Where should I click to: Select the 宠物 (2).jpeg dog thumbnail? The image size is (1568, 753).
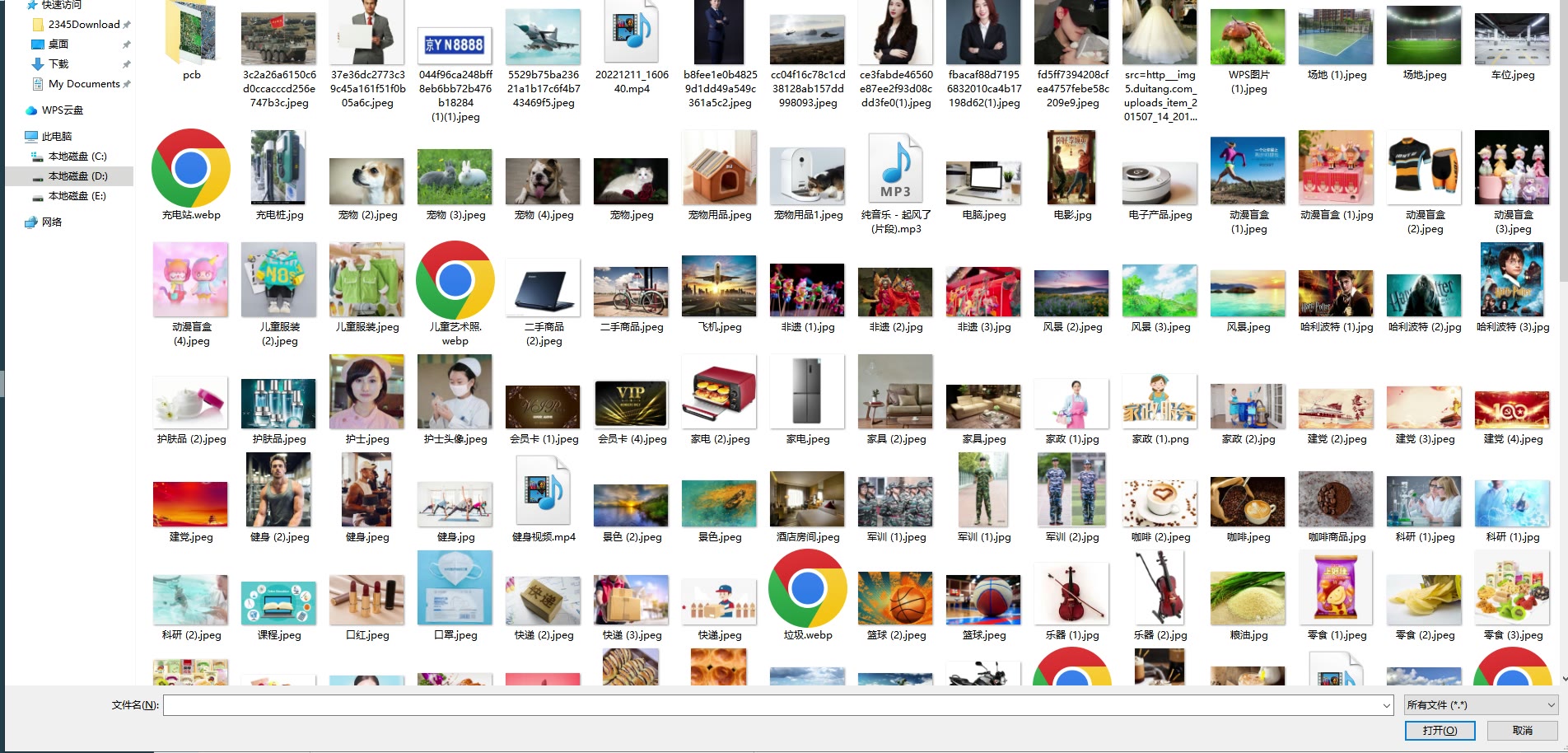coord(367,181)
